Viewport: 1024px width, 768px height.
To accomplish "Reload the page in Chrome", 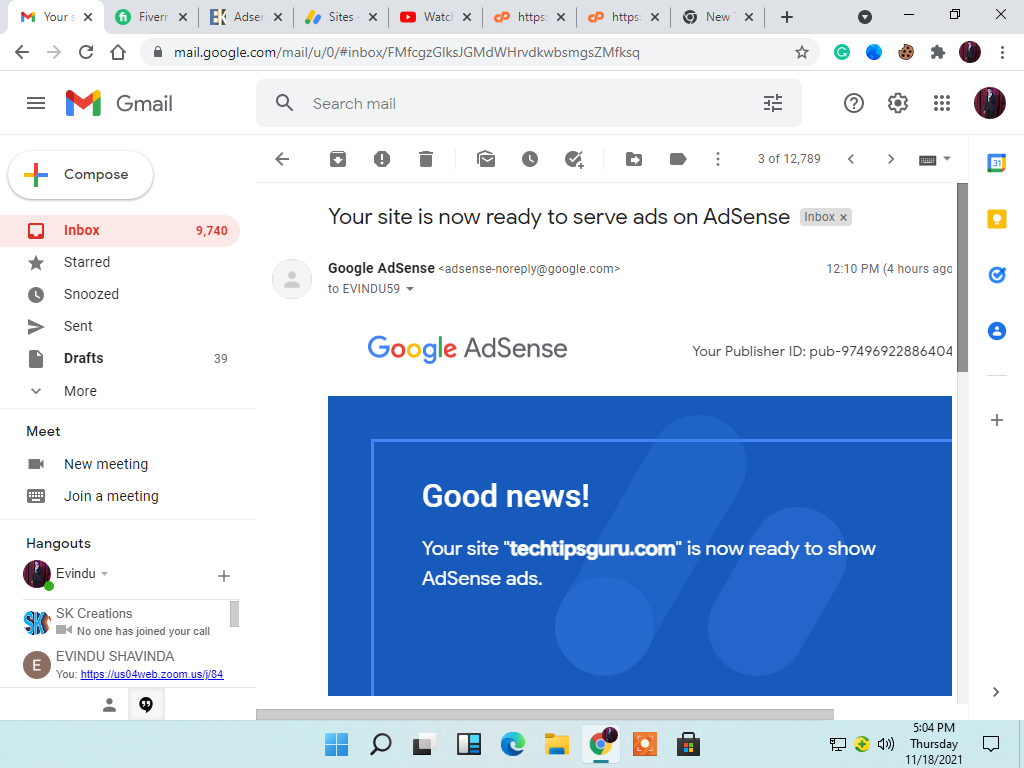I will 86,52.
